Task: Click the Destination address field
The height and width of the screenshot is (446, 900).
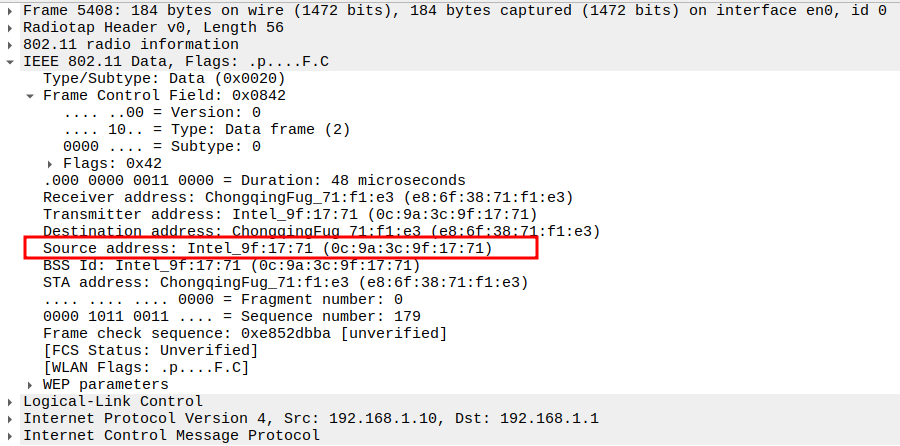Action: (x=320, y=231)
